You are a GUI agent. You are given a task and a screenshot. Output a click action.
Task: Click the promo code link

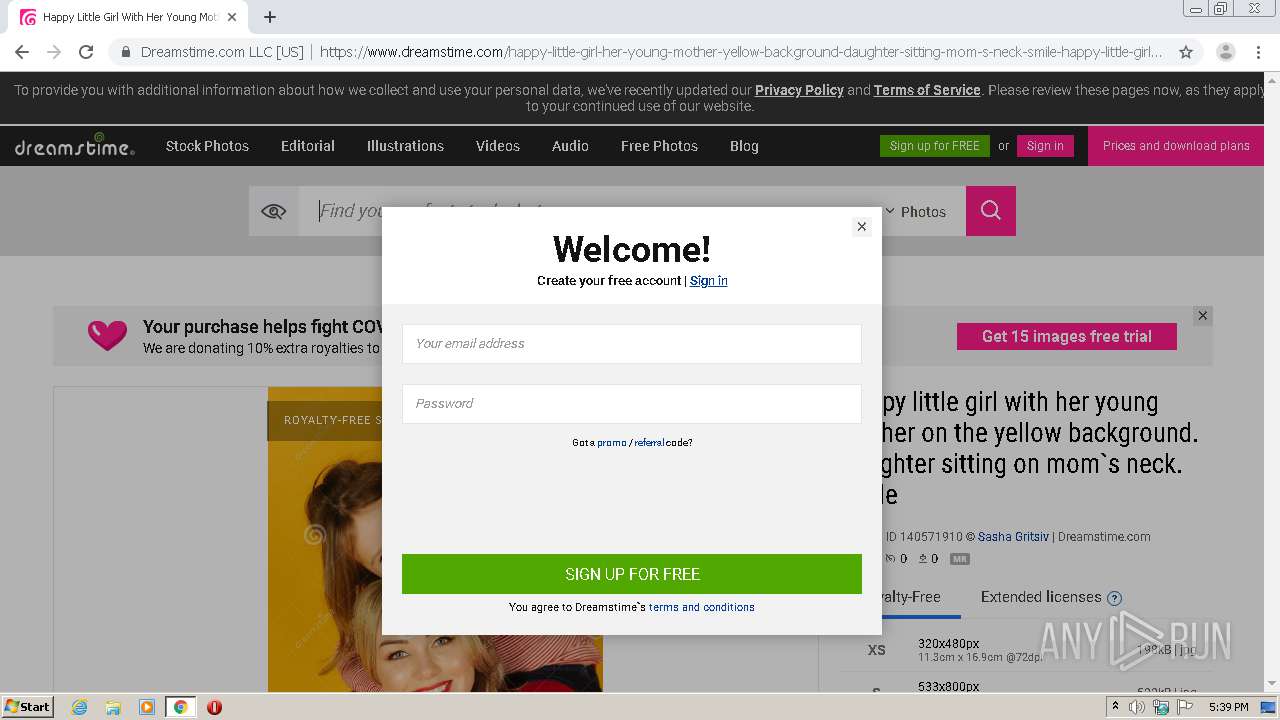pyautogui.click(x=612, y=443)
